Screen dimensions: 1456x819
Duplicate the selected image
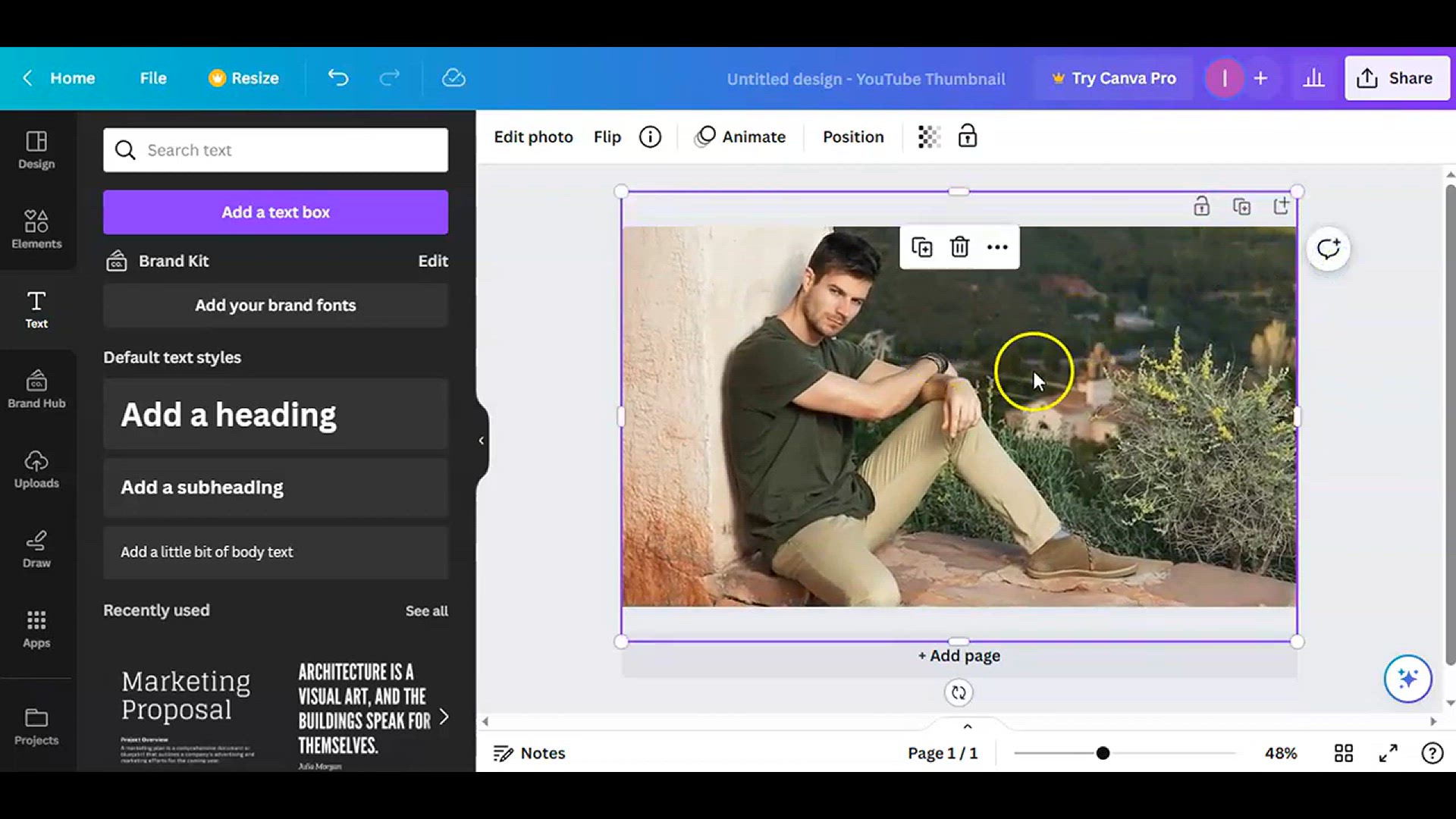tap(921, 247)
